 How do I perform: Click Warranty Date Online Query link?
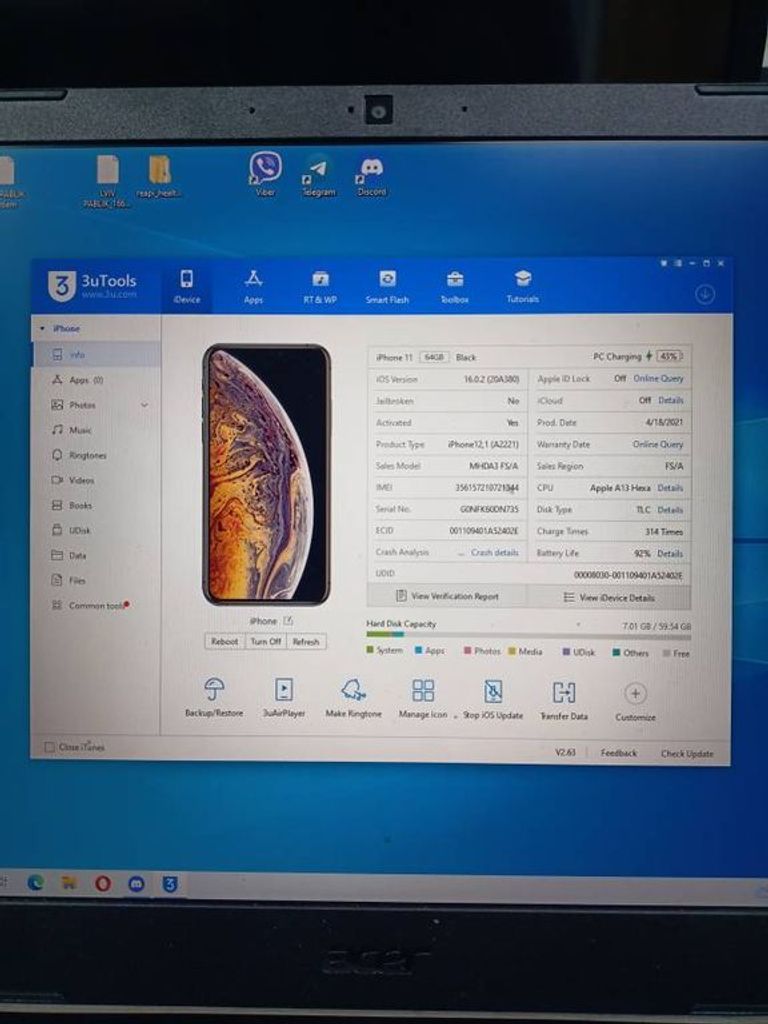658,444
